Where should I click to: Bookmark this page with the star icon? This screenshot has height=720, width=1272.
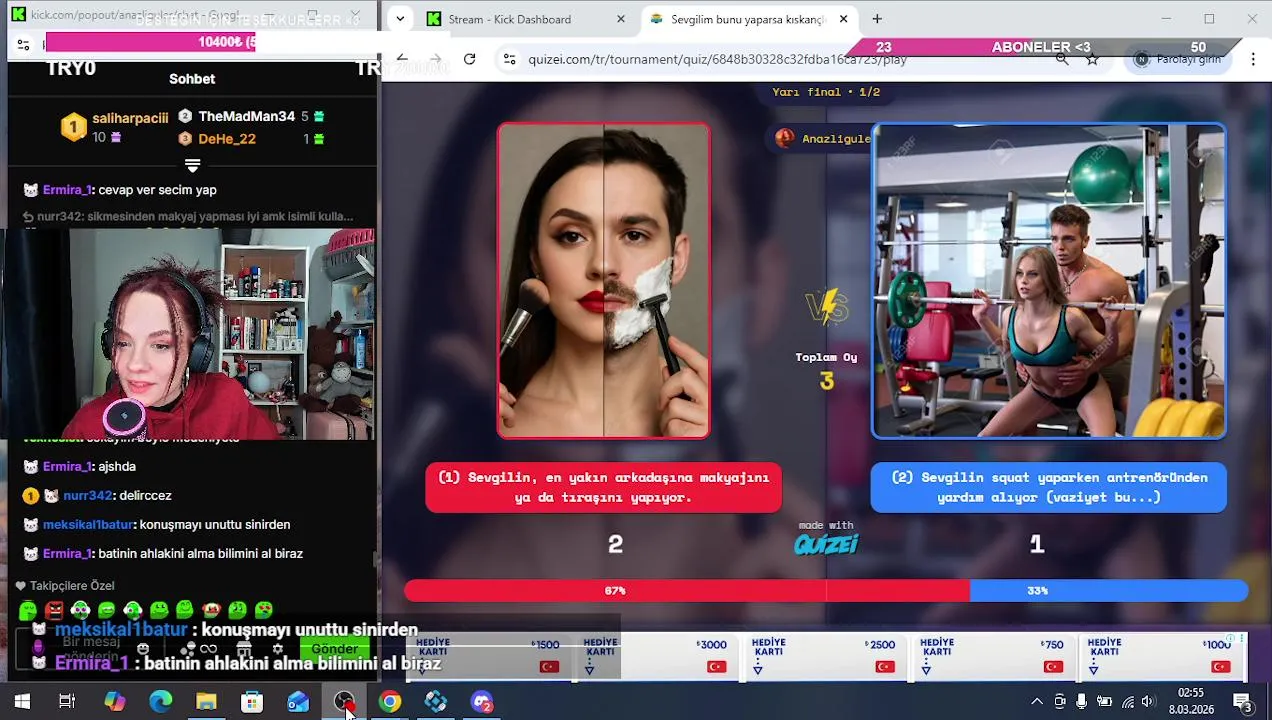[1092, 59]
